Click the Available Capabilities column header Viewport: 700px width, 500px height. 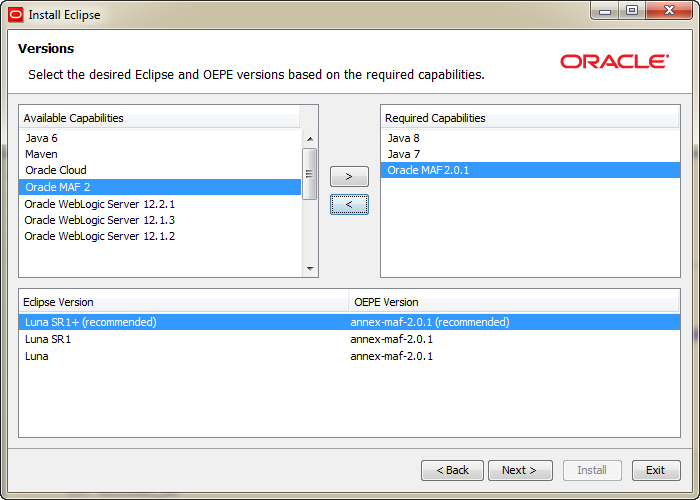point(159,118)
